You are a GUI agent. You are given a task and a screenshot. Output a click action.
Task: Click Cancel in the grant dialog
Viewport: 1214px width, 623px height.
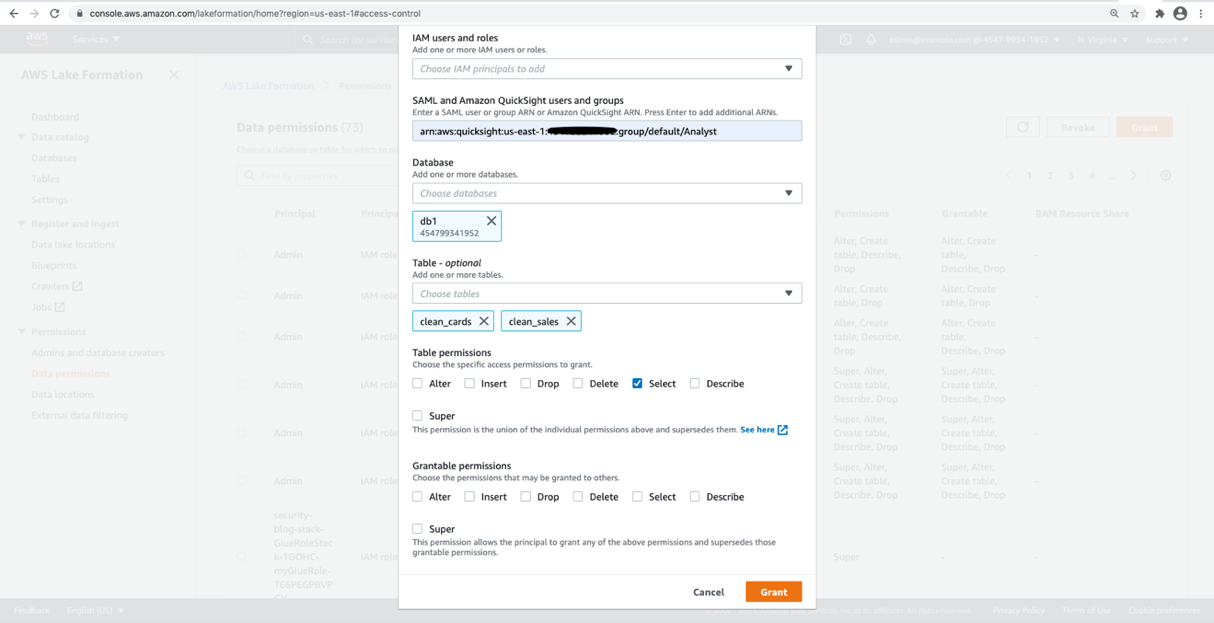(x=708, y=592)
